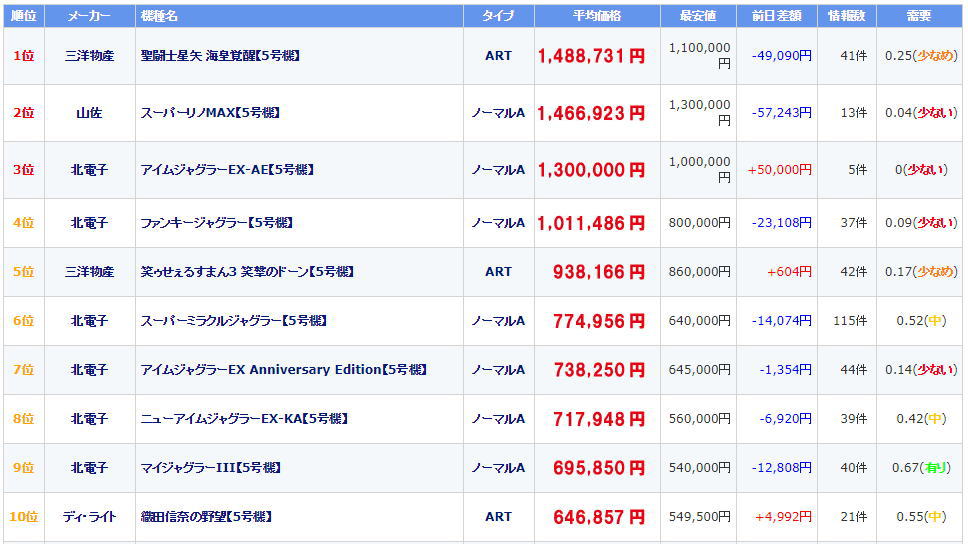This screenshot has width=968, height=544.
Task: Open 織田信奈の野望【5号機】 link
Action: coord(206,516)
